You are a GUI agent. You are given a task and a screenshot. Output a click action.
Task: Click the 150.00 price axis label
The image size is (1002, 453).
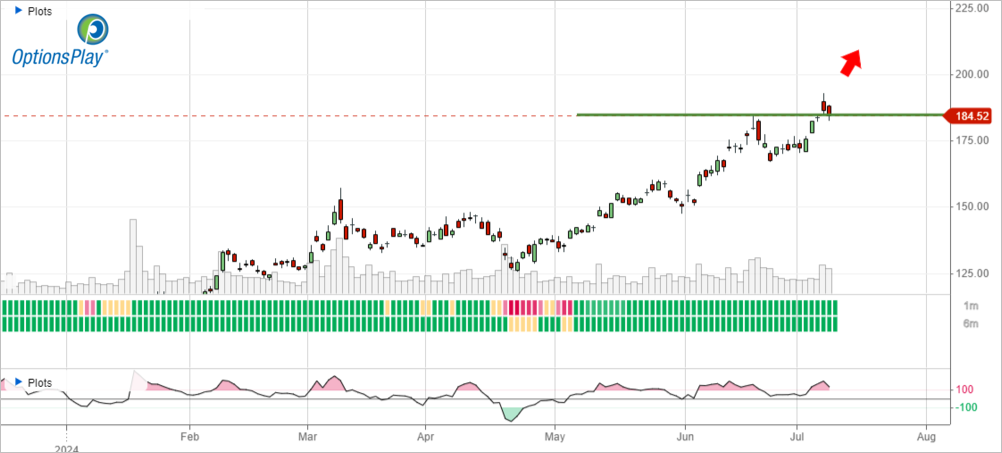(x=971, y=206)
